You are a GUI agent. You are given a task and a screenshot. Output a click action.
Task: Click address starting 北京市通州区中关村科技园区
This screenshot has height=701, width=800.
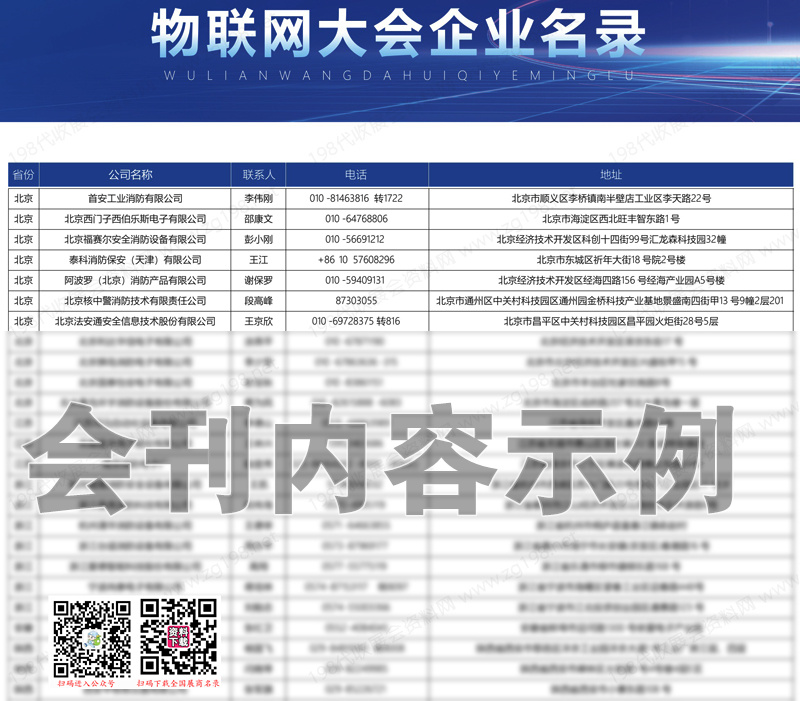point(610,301)
